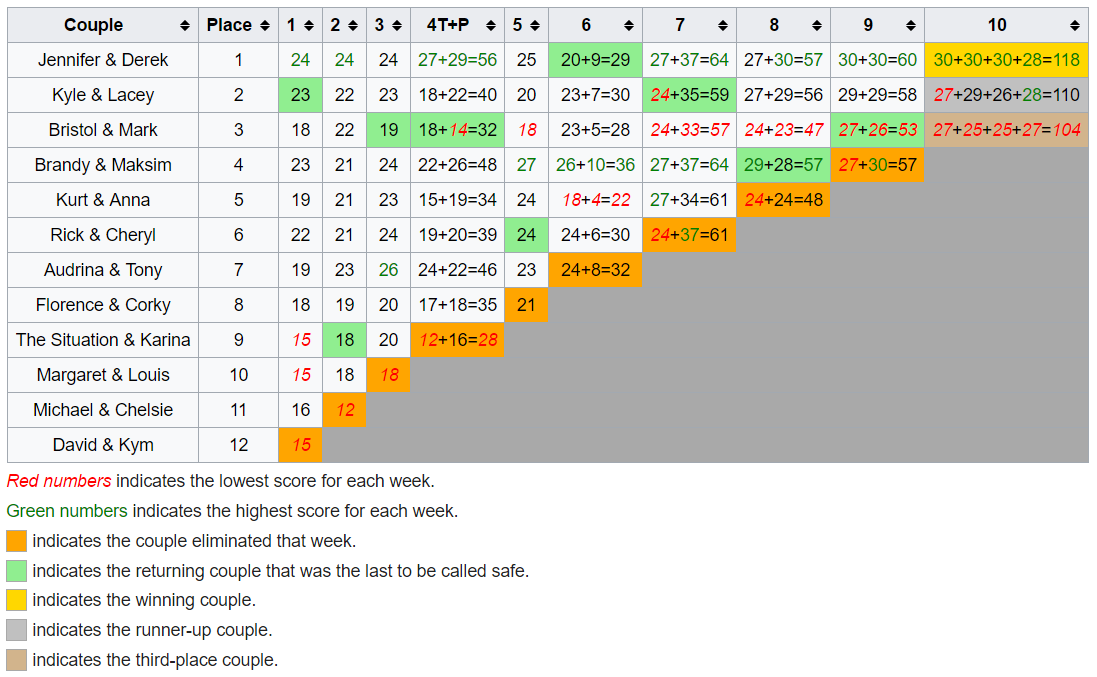1097x677 pixels.
Task: Click the light green last-called-safe legend swatch
Action: tap(17, 571)
